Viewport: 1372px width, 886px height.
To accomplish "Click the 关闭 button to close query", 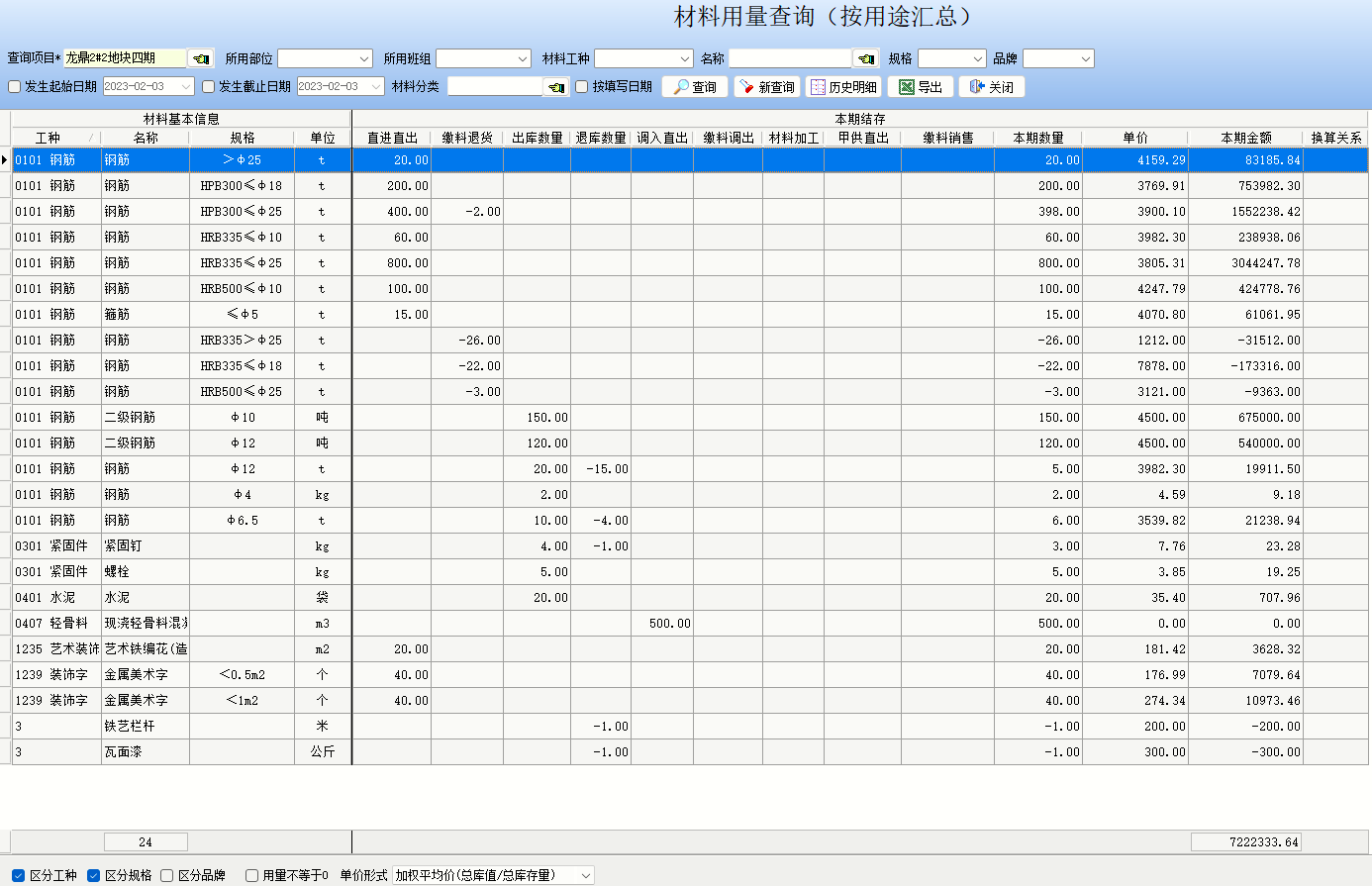I will (x=992, y=87).
